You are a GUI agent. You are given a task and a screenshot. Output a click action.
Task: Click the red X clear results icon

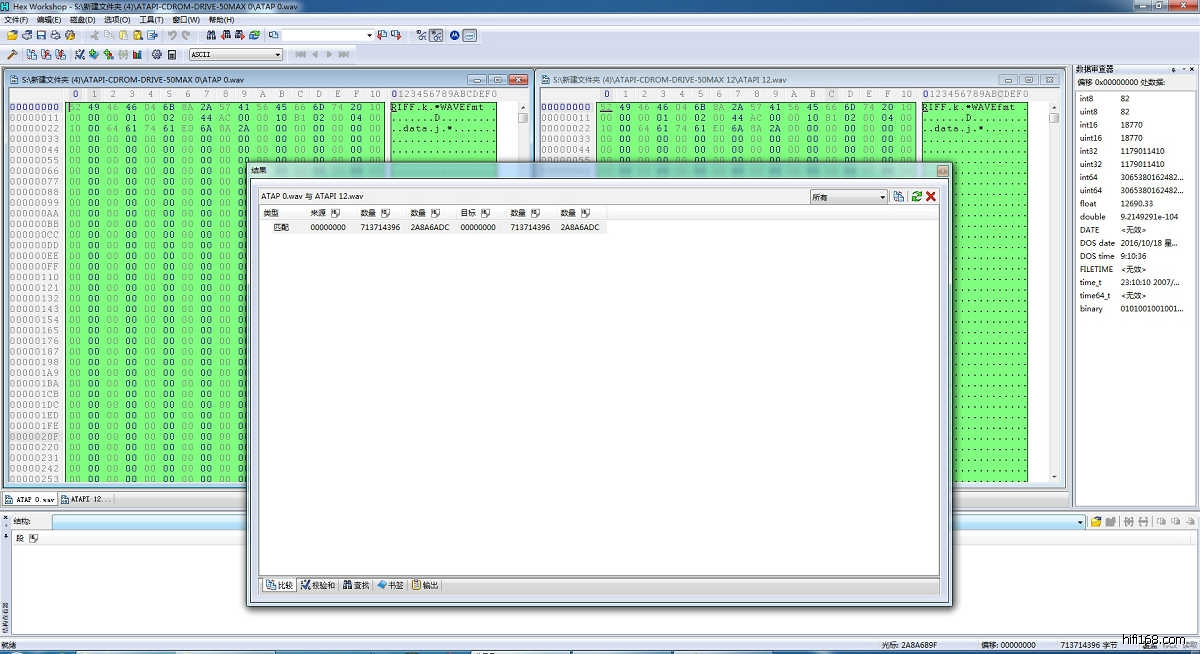931,197
